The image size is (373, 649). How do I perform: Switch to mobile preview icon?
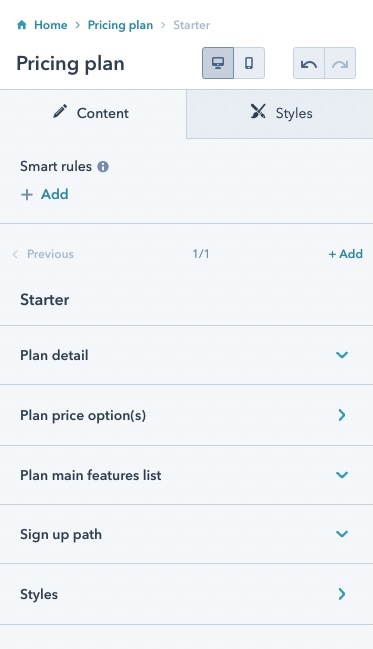pos(249,63)
